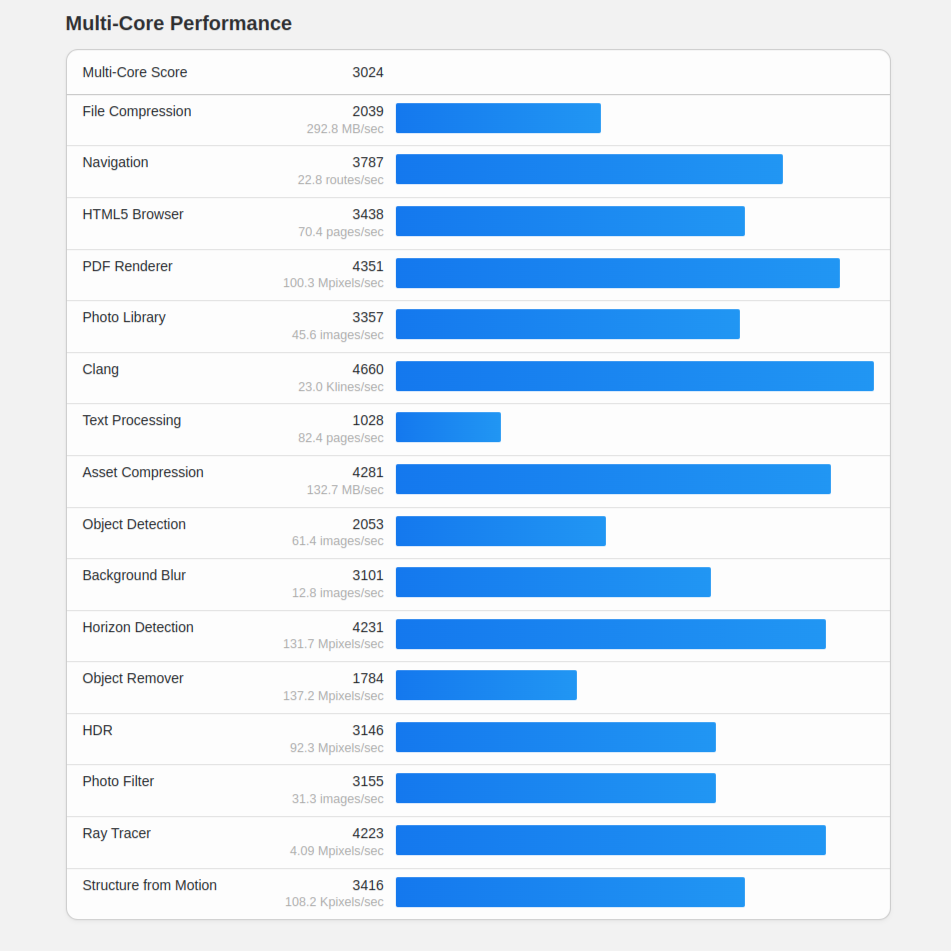Click the HTML5 Browser row label
Viewport: 951px width, 951px height.
tap(133, 214)
